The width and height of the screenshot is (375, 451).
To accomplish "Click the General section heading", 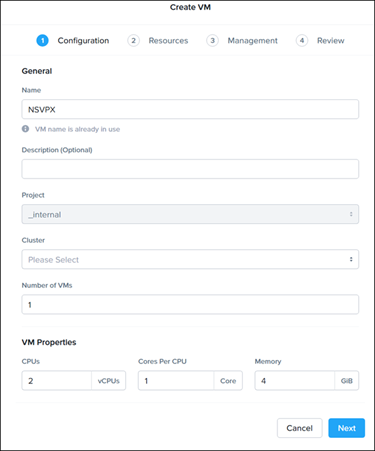I will (37, 71).
